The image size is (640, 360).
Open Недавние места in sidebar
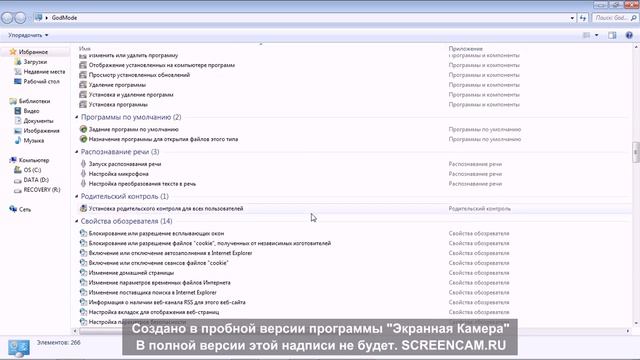(44, 71)
